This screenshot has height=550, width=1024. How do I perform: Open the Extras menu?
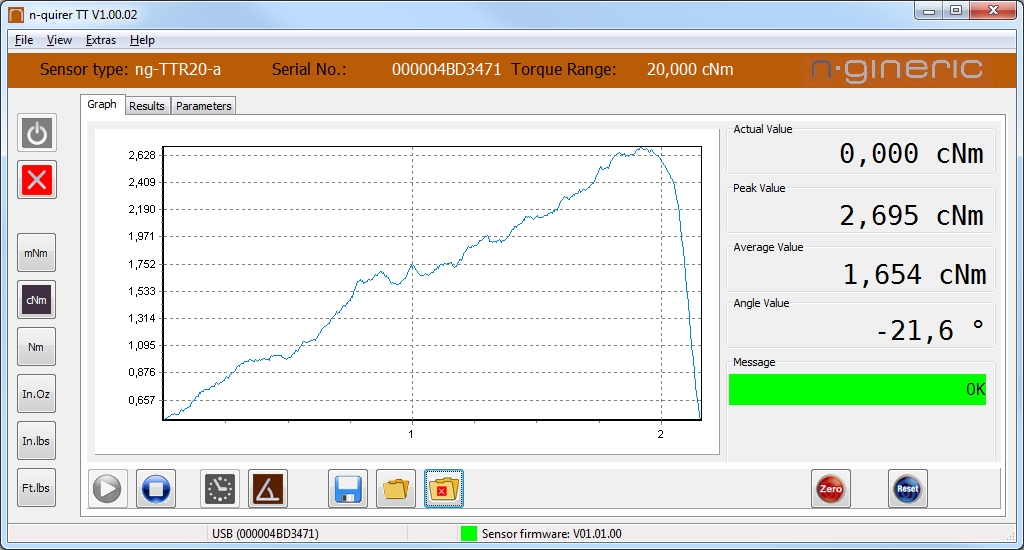[101, 40]
